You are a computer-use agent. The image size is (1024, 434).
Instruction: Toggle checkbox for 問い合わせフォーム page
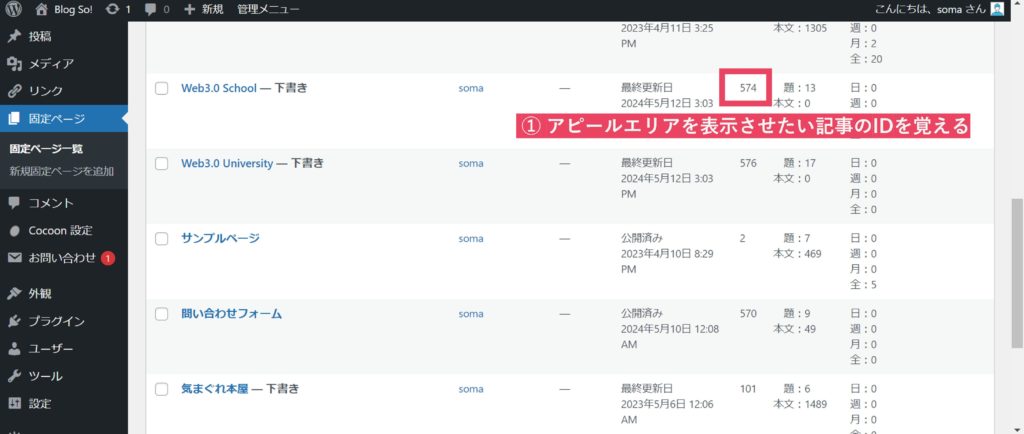[162, 314]
